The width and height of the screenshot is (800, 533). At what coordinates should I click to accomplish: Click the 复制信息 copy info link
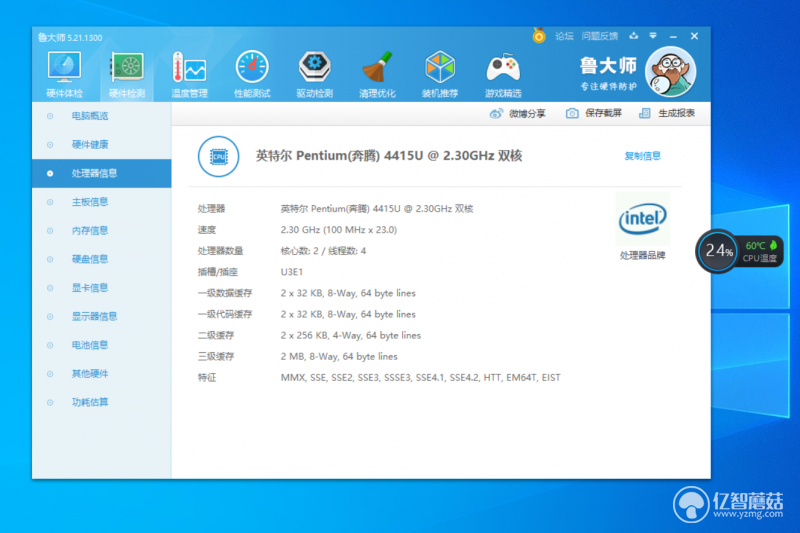point(643,156)
